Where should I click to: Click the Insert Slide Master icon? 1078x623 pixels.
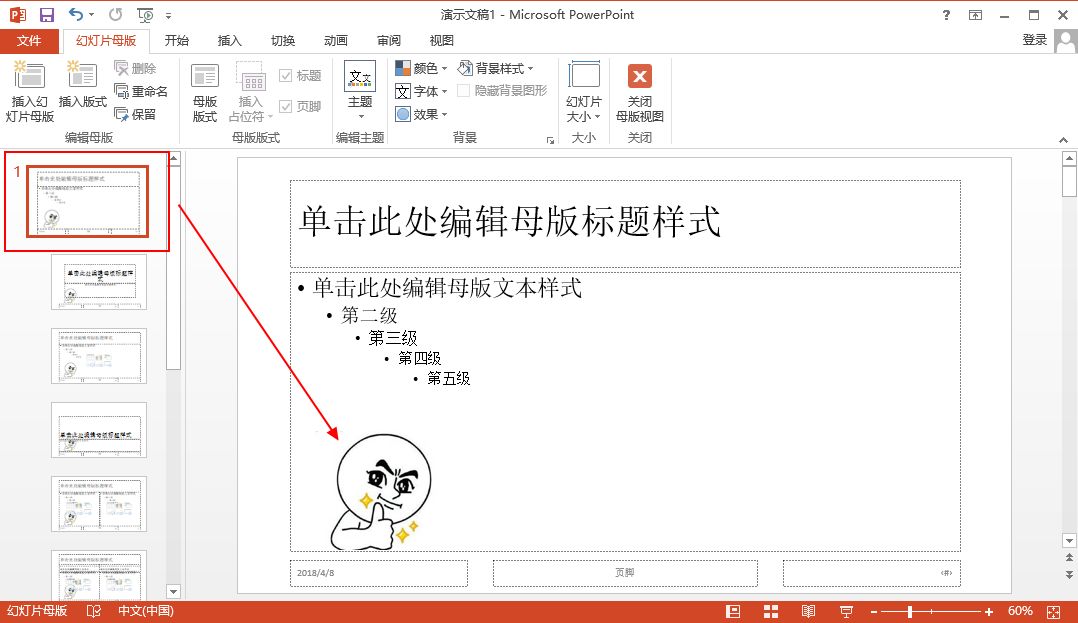coord(30,77)
